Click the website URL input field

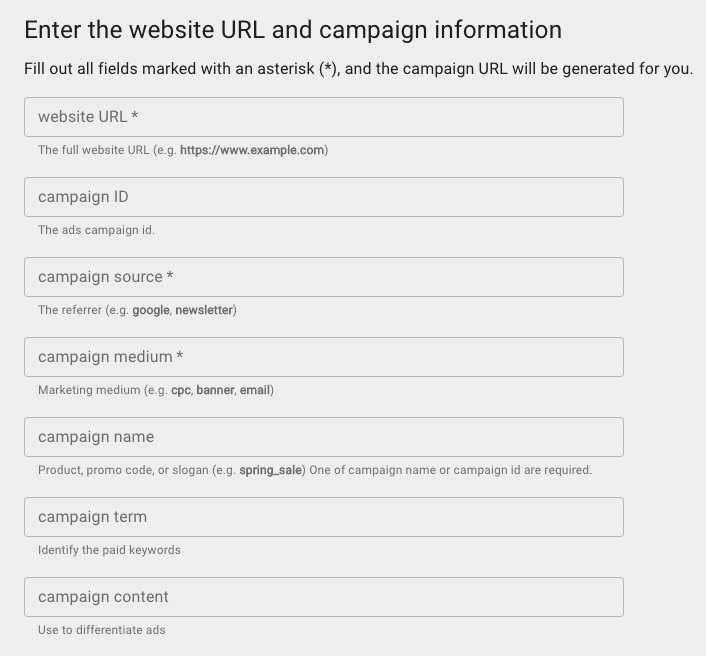pos(323,117)
